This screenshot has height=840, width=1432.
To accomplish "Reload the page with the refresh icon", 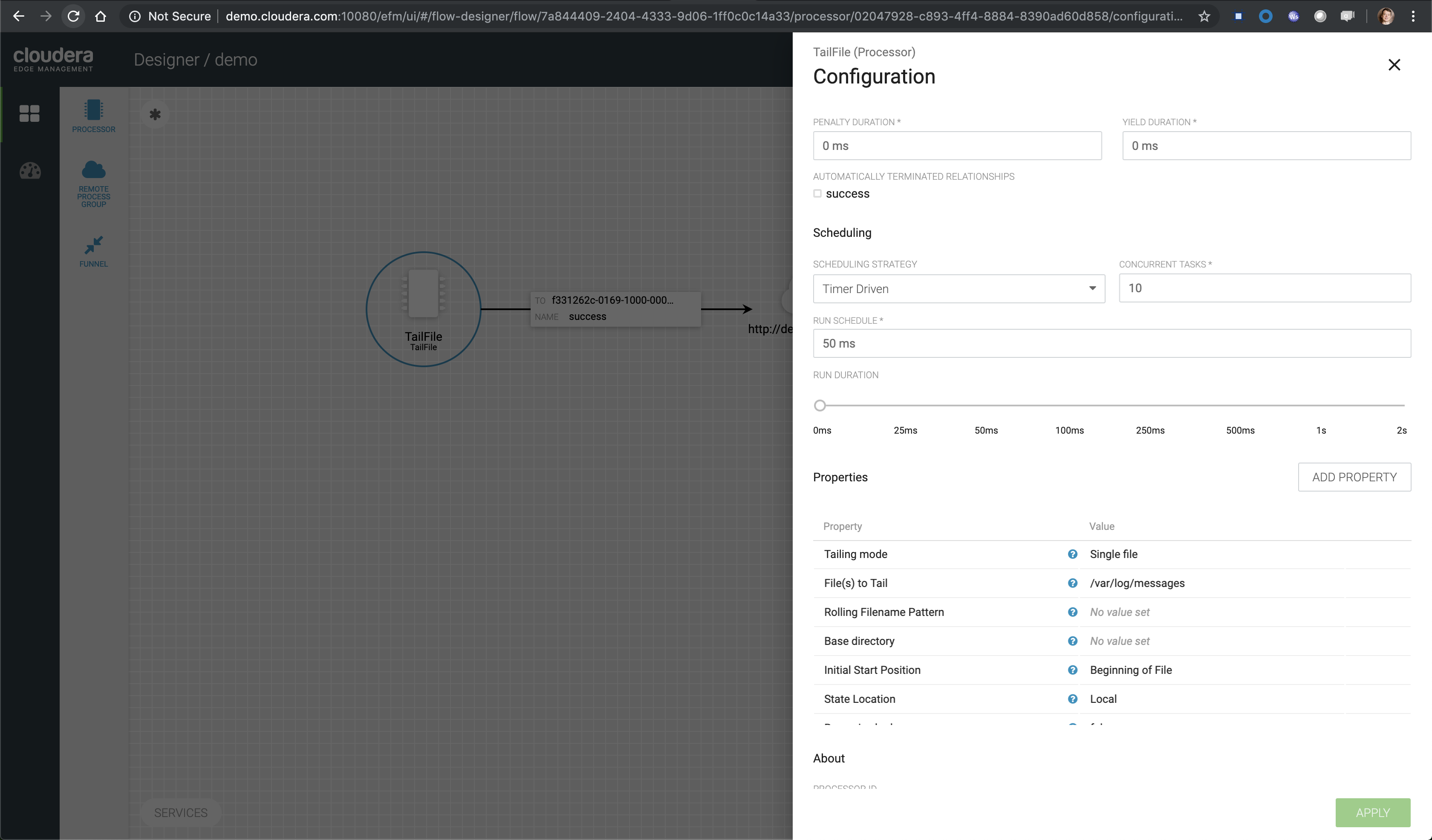I will point(73,17).
